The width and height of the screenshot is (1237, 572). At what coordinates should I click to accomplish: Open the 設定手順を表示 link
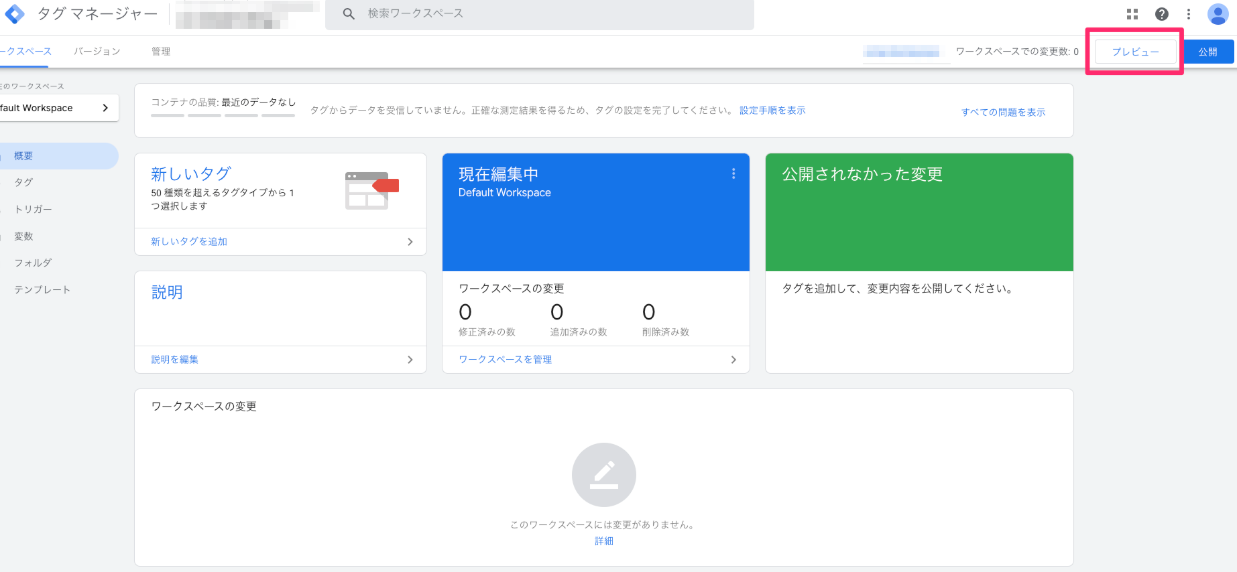[x=772, y=111]
